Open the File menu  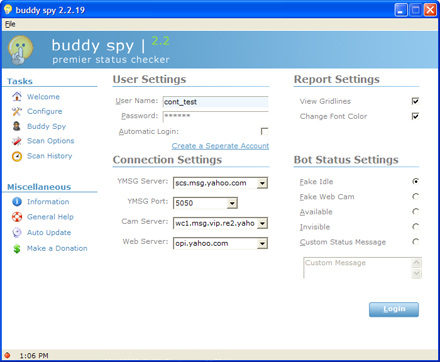point(10,24)
